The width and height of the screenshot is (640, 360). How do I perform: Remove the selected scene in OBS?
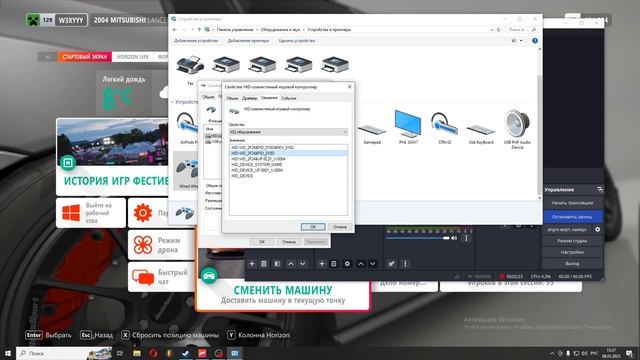click(264, 264)
